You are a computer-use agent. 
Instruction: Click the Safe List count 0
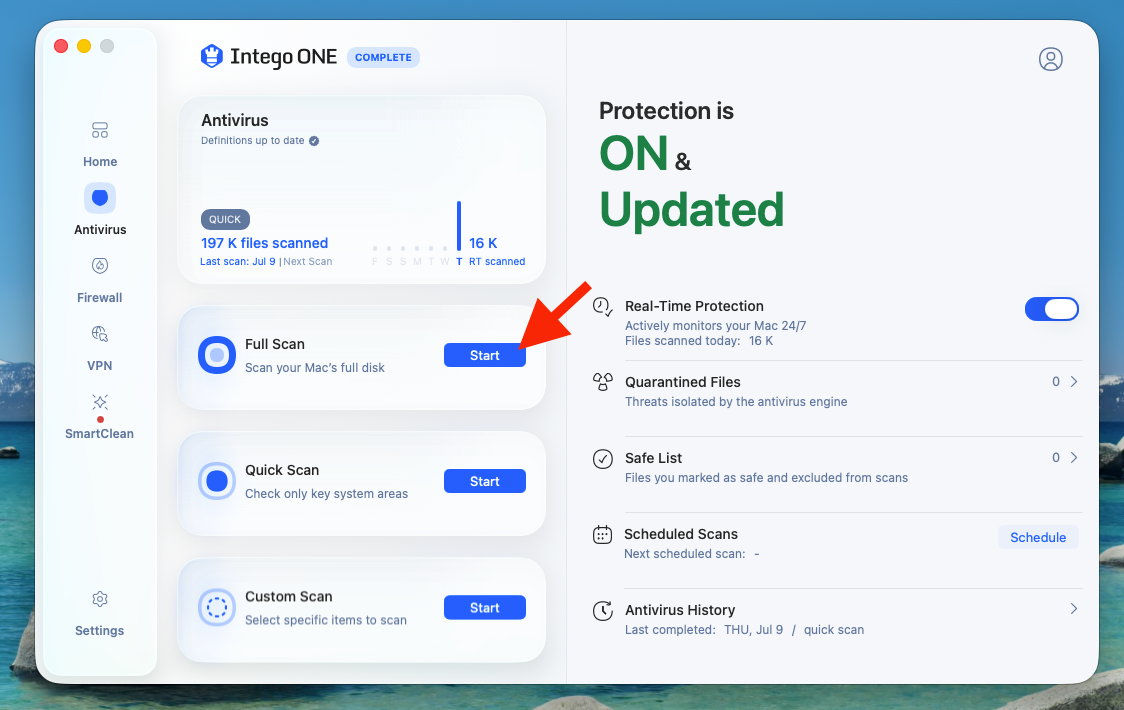pos(1056,458)
